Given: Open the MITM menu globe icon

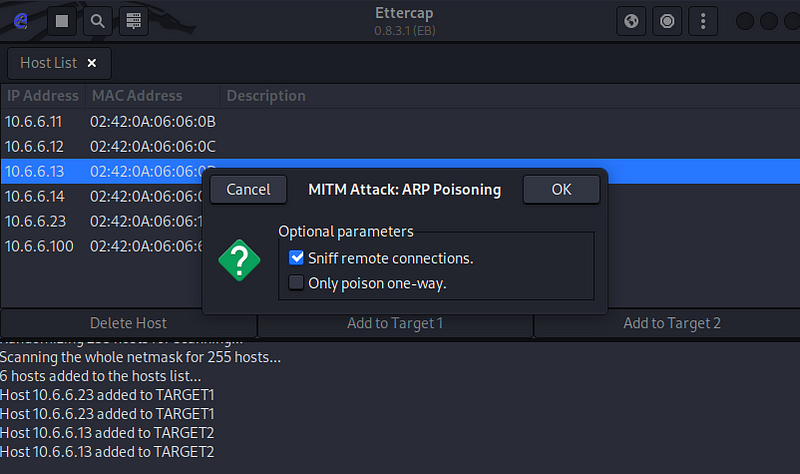Looking at the screenshot, I should pyautogui.click(x=631, y=21).
